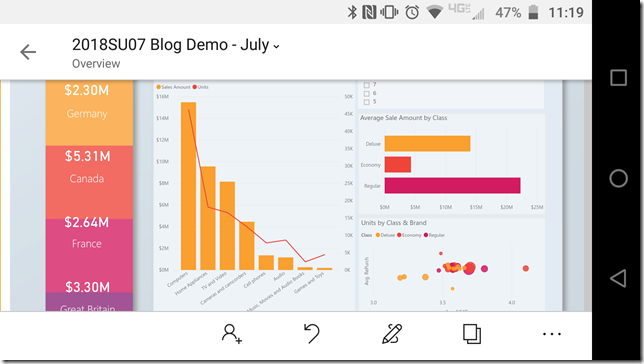Click the Deluxe class orange bar
The width and height of the screenshot is (644, 364).
(x=427, y=143)
